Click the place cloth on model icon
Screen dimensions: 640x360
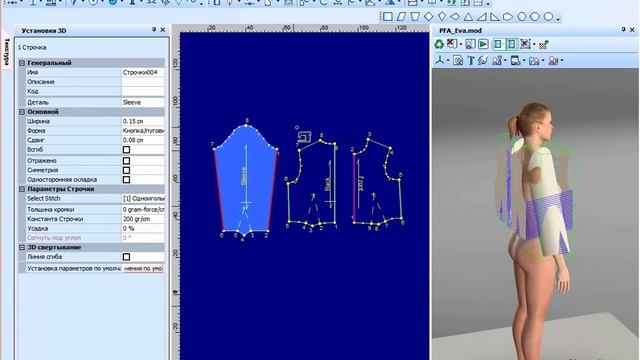(470, 44)
